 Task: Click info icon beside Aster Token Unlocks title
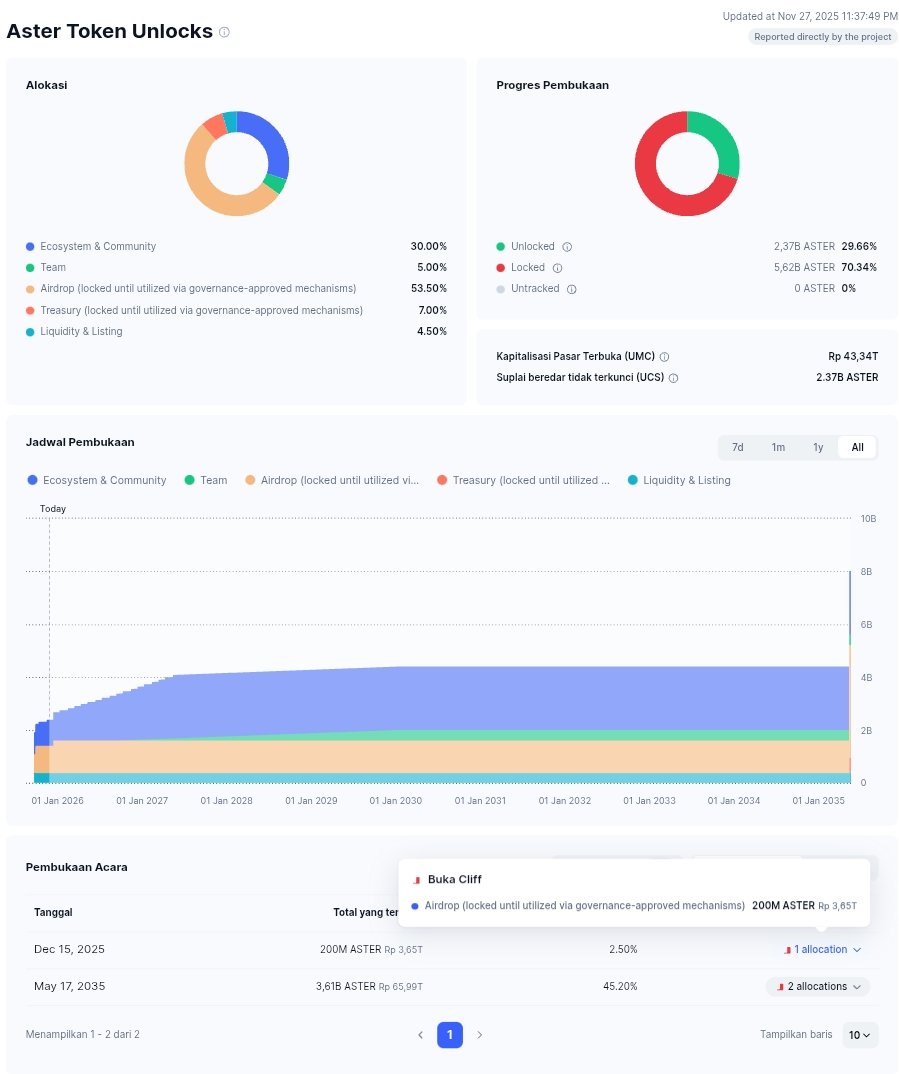224,32
